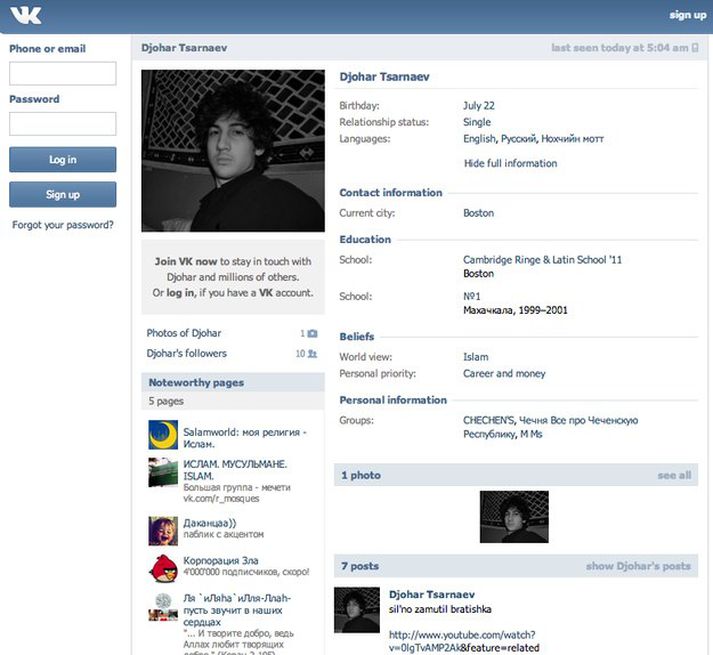Click Single relationship status link

477,122
